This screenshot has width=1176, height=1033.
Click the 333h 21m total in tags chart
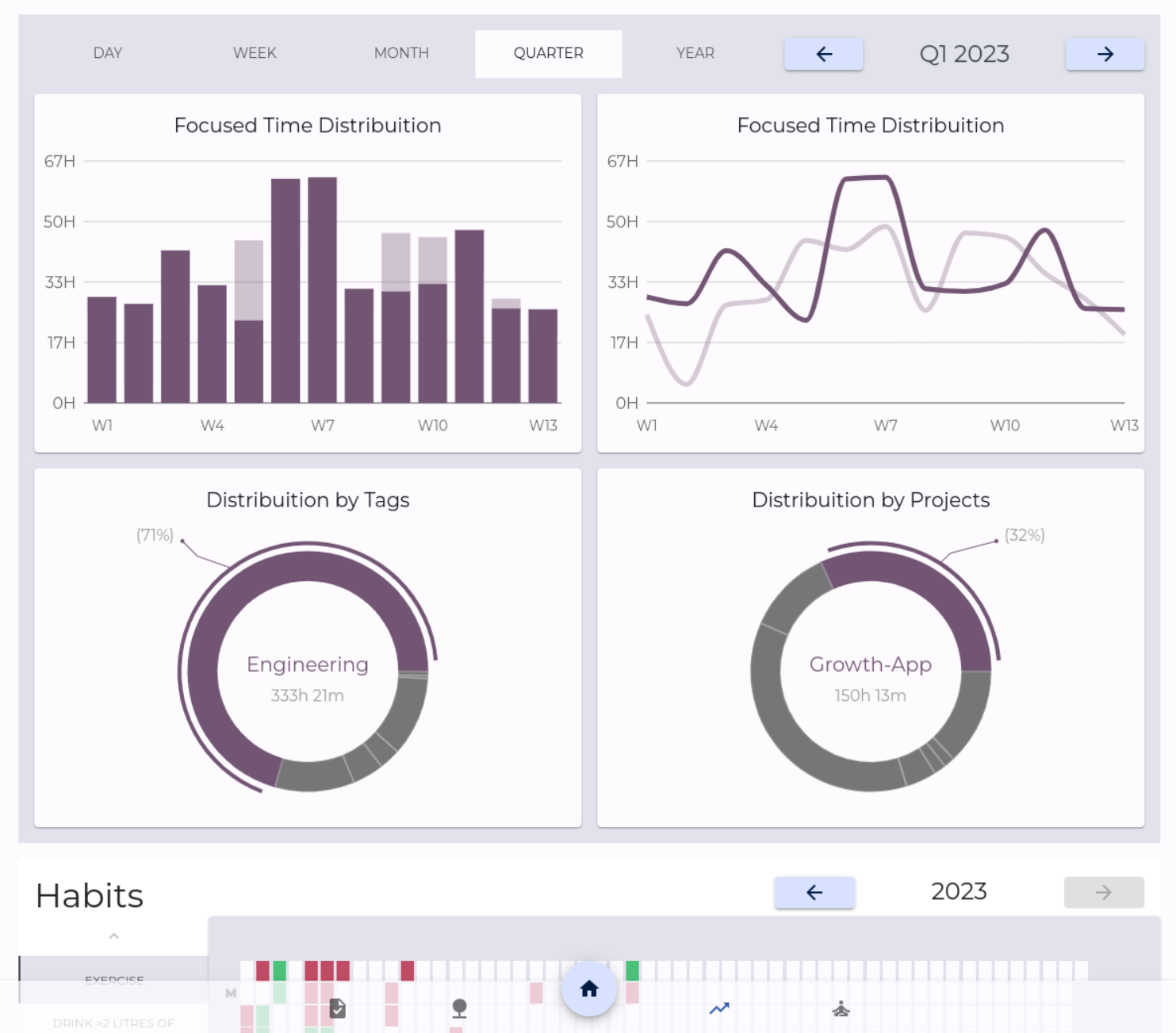pyautogui.click(x=308, y=695)
